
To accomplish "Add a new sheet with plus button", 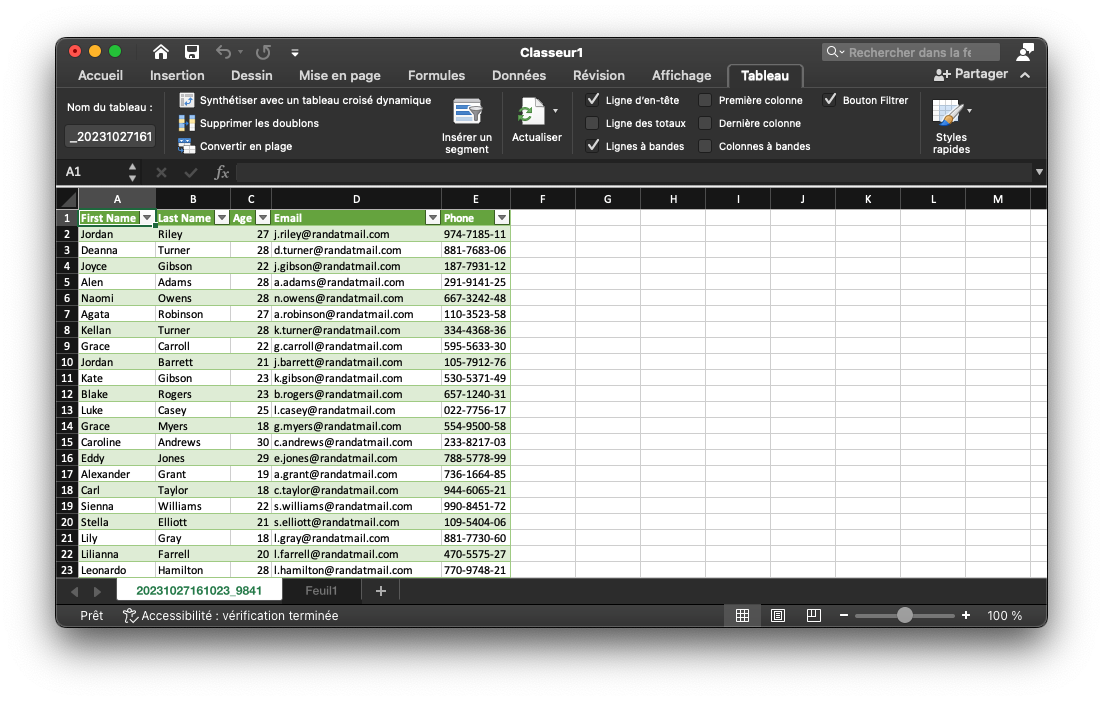I will (x=381, y=591).
